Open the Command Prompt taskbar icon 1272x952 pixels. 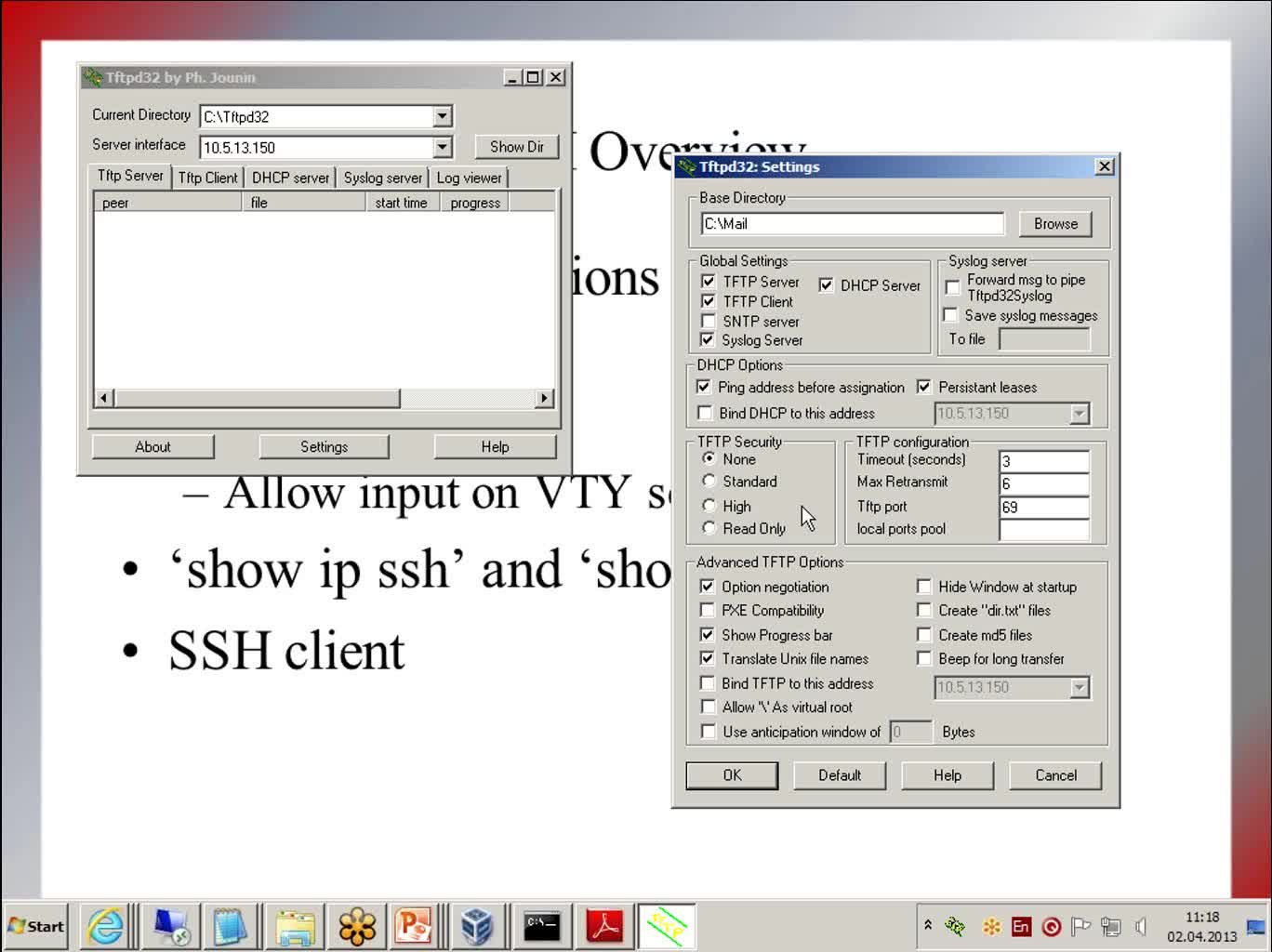[541, 926]
